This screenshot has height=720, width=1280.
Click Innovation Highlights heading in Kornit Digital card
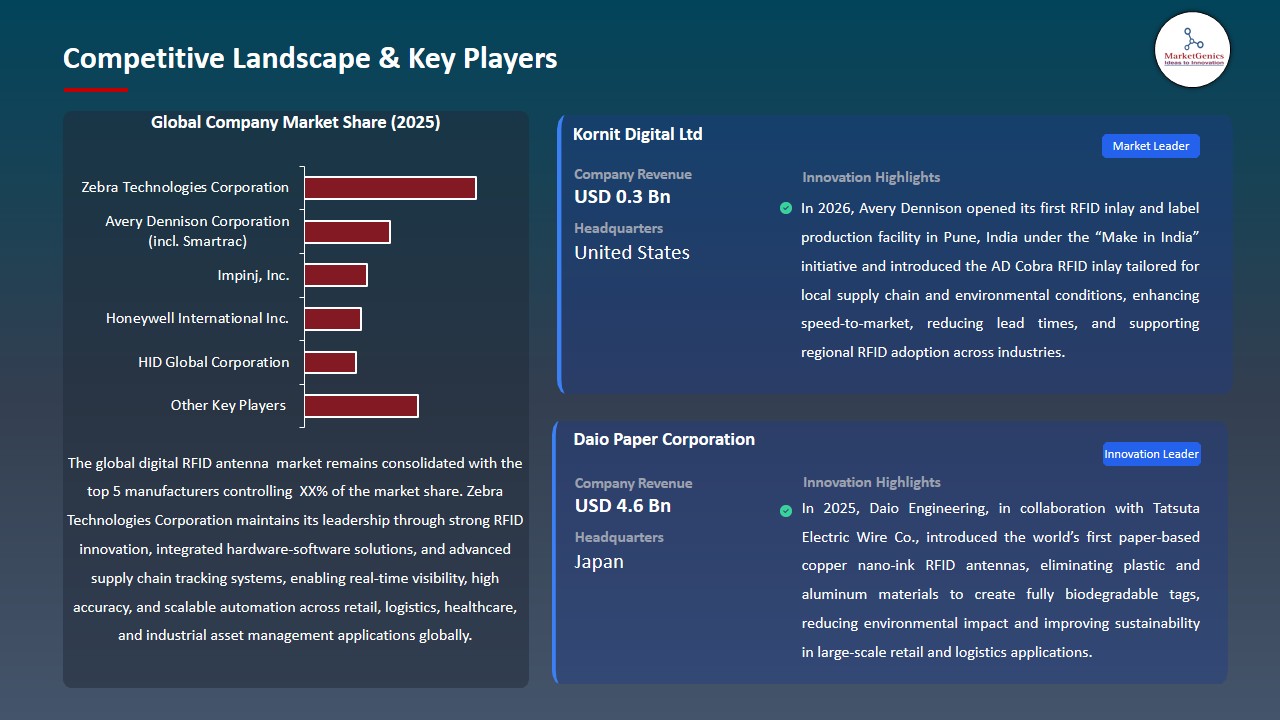(871, 177)
